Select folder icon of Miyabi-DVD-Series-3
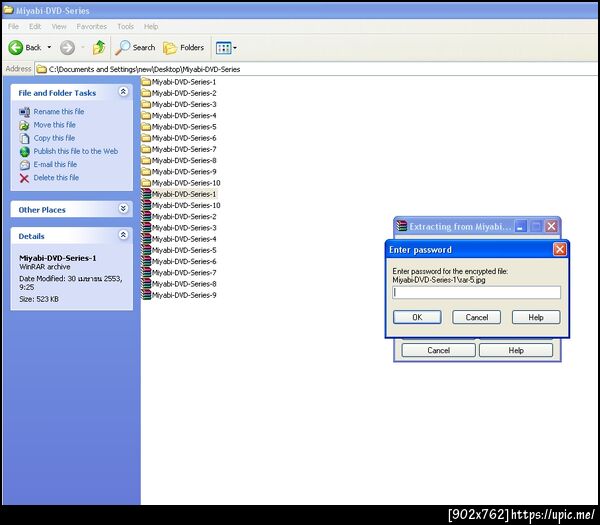The image size is (600, 525). click(x=146, y=104)
